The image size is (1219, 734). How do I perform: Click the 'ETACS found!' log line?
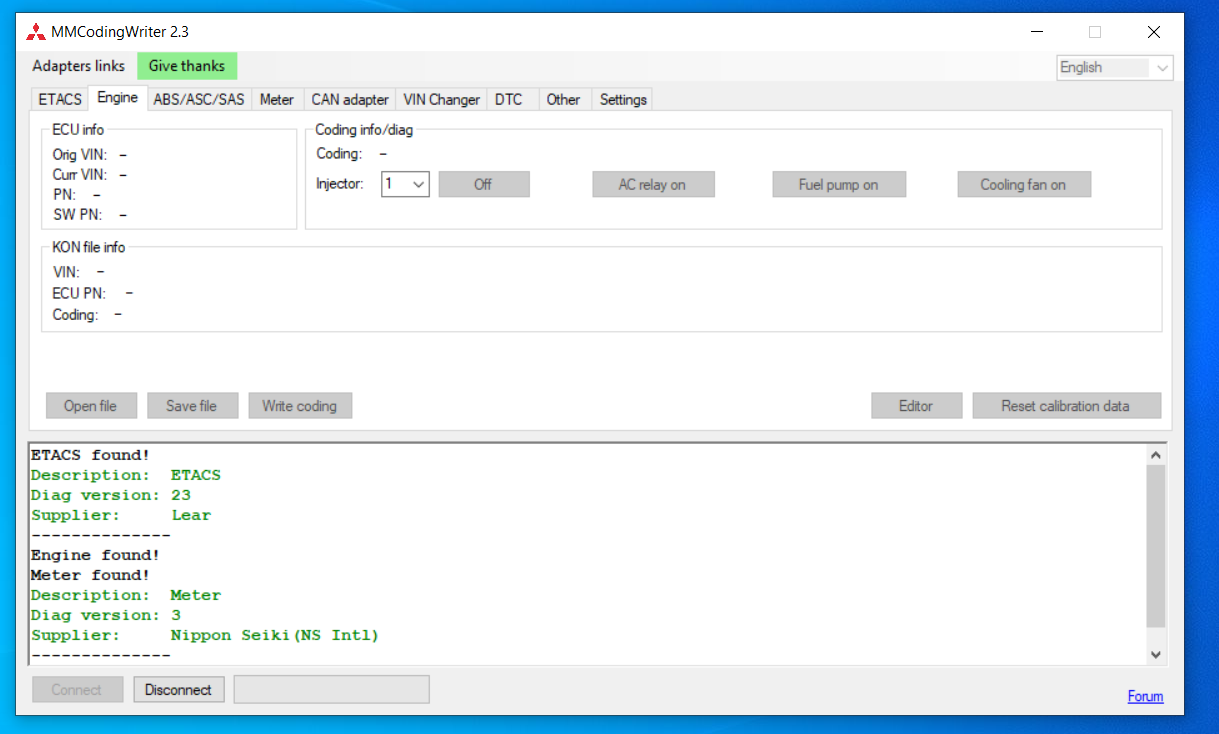(91, 455)
